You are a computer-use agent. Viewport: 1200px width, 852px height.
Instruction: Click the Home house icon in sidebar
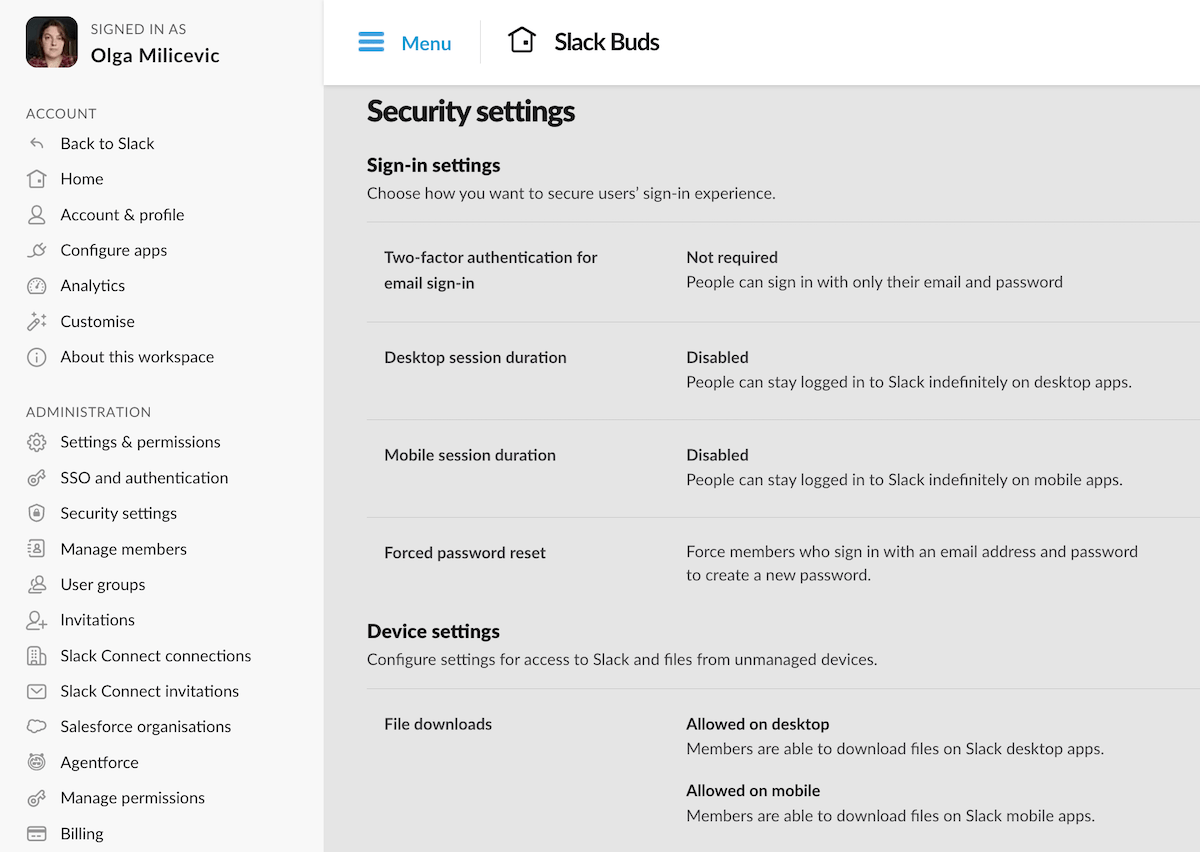click(x=37, y=179)
